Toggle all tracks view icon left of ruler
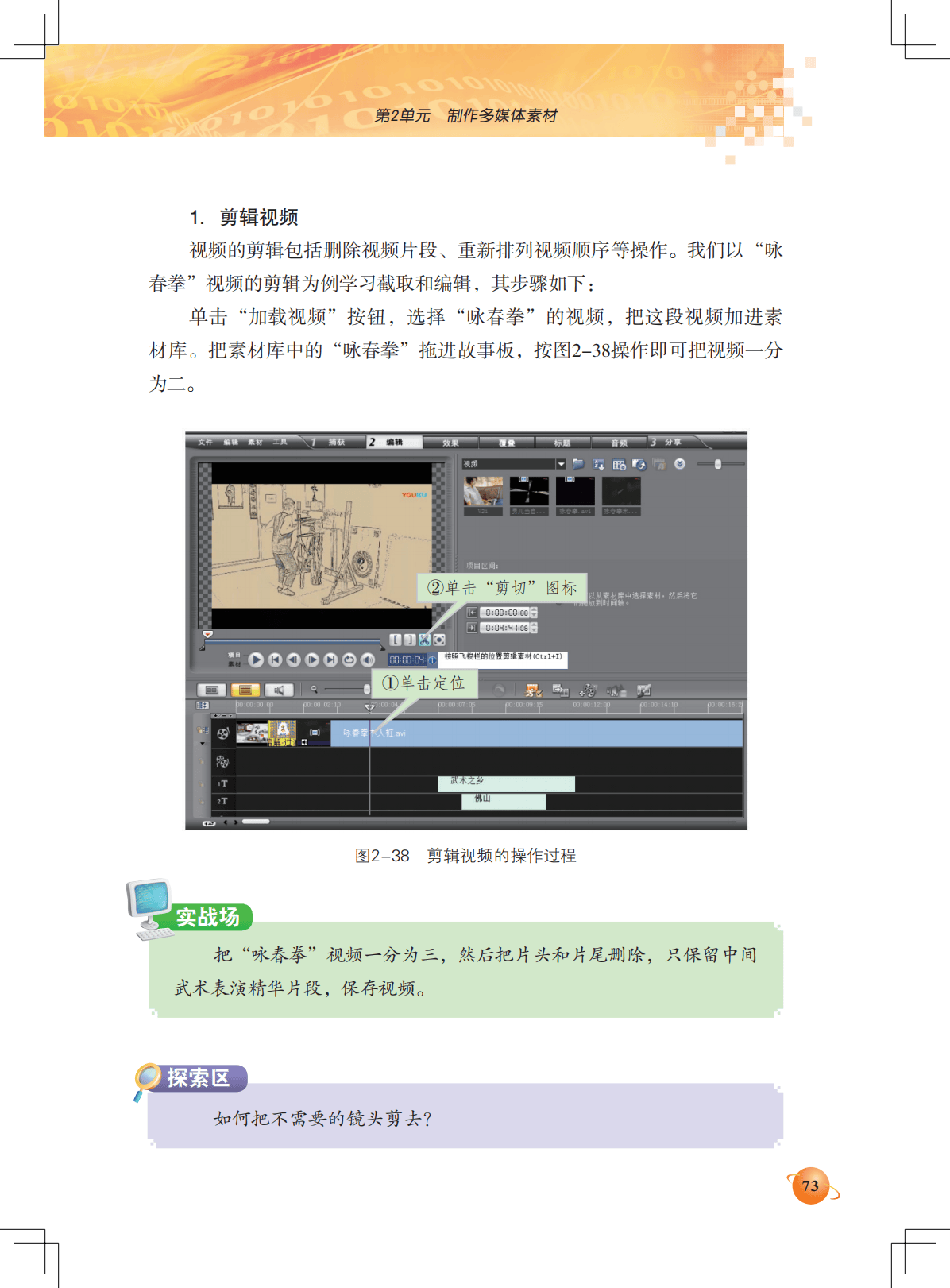This screenshot has width=950, height=1288. pyautogui.click(x=203, y=705)
